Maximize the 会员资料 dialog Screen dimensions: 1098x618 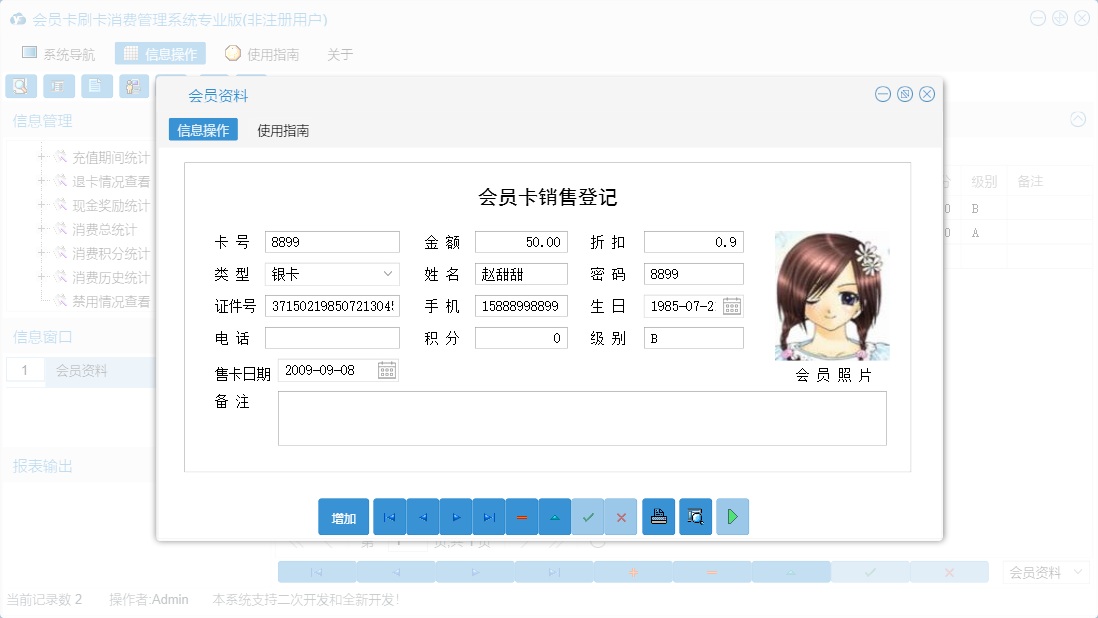(x=905, y=94)
